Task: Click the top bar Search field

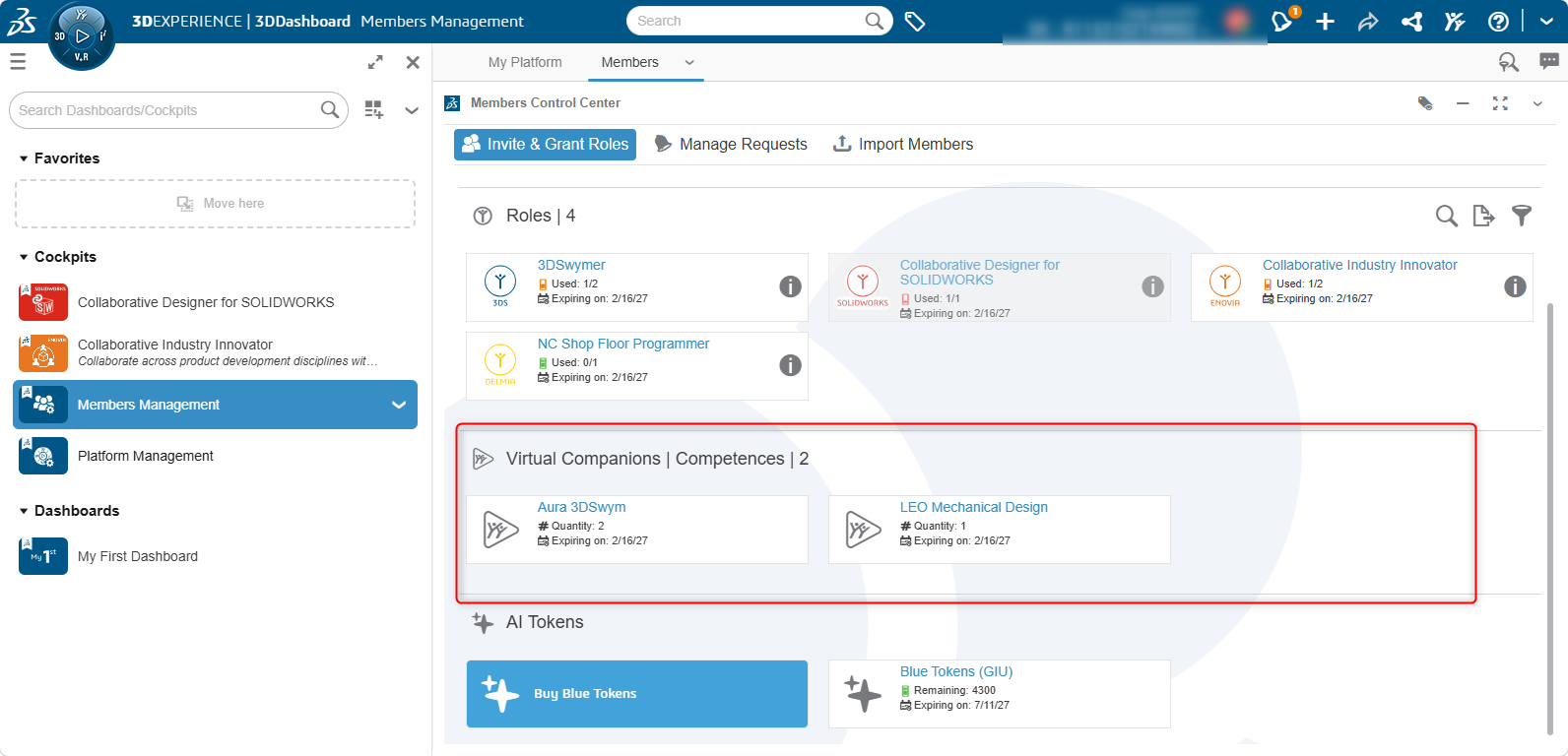Action: pos(759,21)
